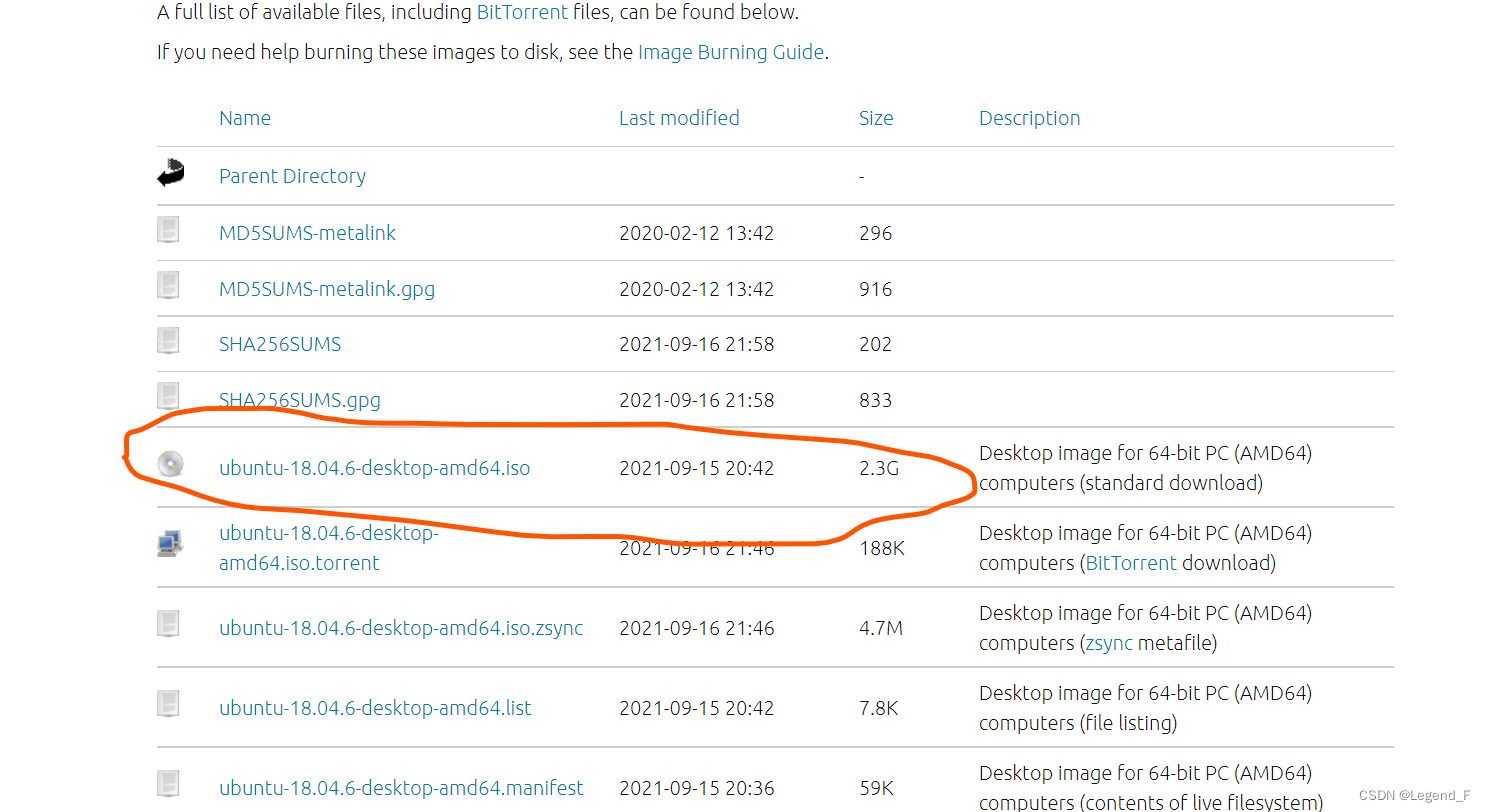Click the 188K size value
Viewport: 1486px width, 812px height.
tap(882, 548)
